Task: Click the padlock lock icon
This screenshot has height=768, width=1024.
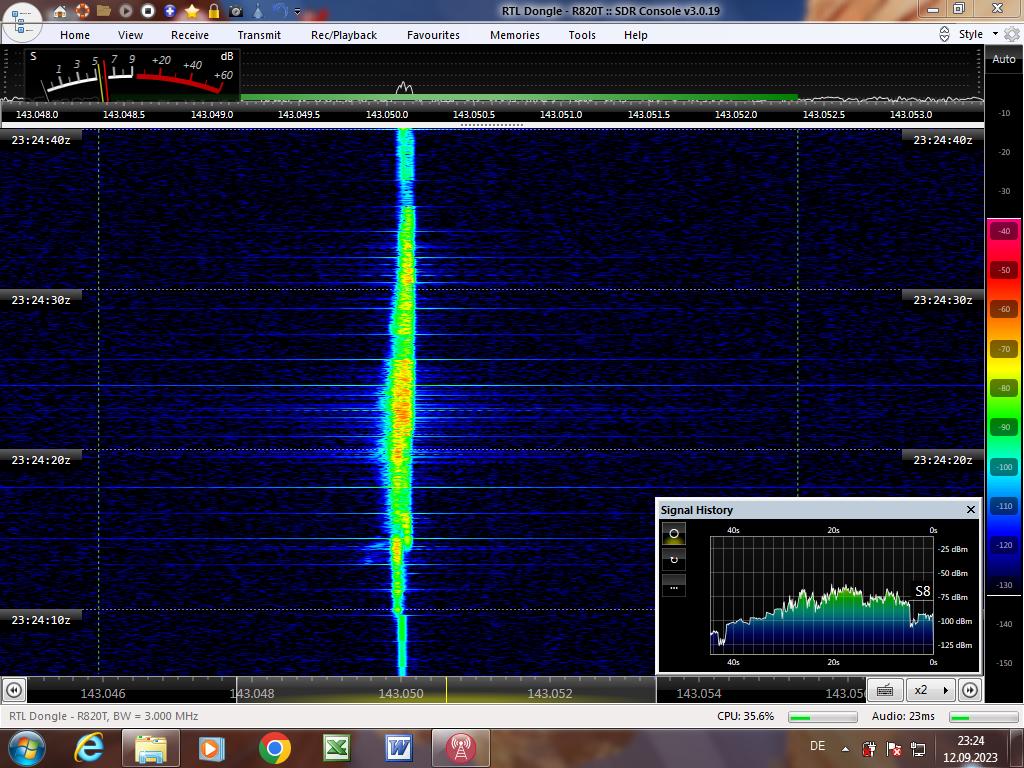Action: (x=214, y=10)
